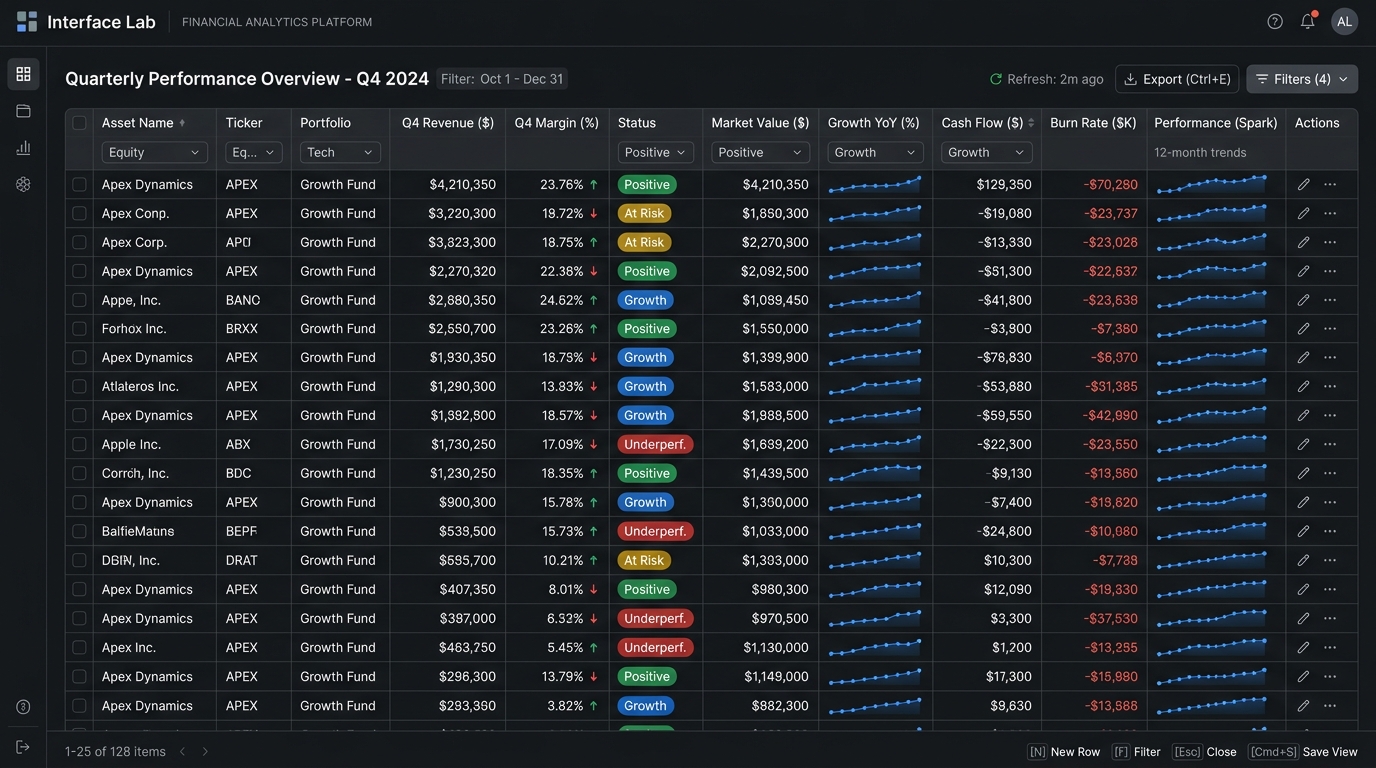Viewport: 1376px width, 768px height.
Task: Open the dashboard grid icon in sidebar
Action: coord(23,74)
